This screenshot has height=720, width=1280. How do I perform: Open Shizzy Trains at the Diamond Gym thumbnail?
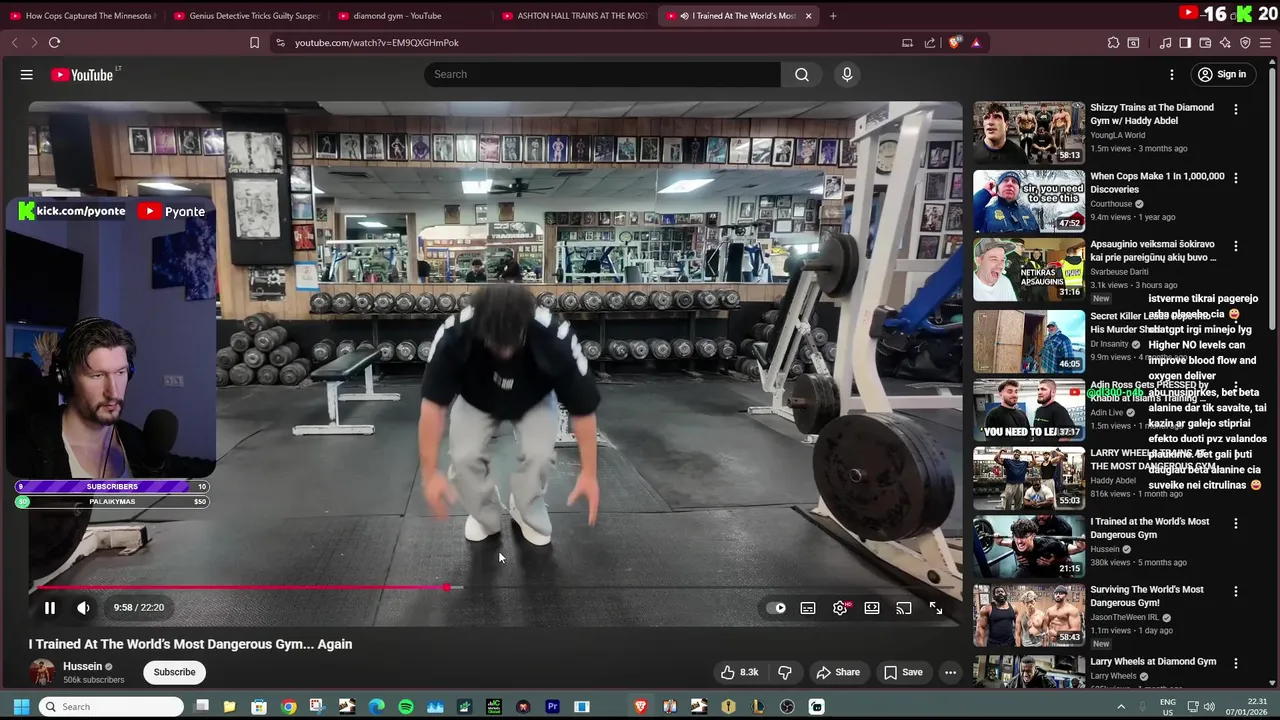pos(1029,132)
